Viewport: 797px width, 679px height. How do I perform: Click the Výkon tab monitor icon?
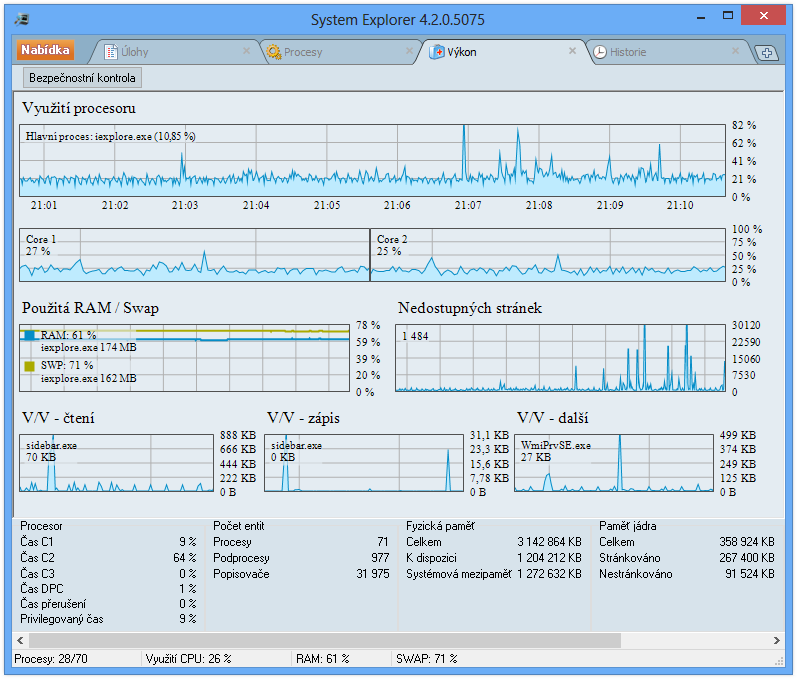(437, 52)
